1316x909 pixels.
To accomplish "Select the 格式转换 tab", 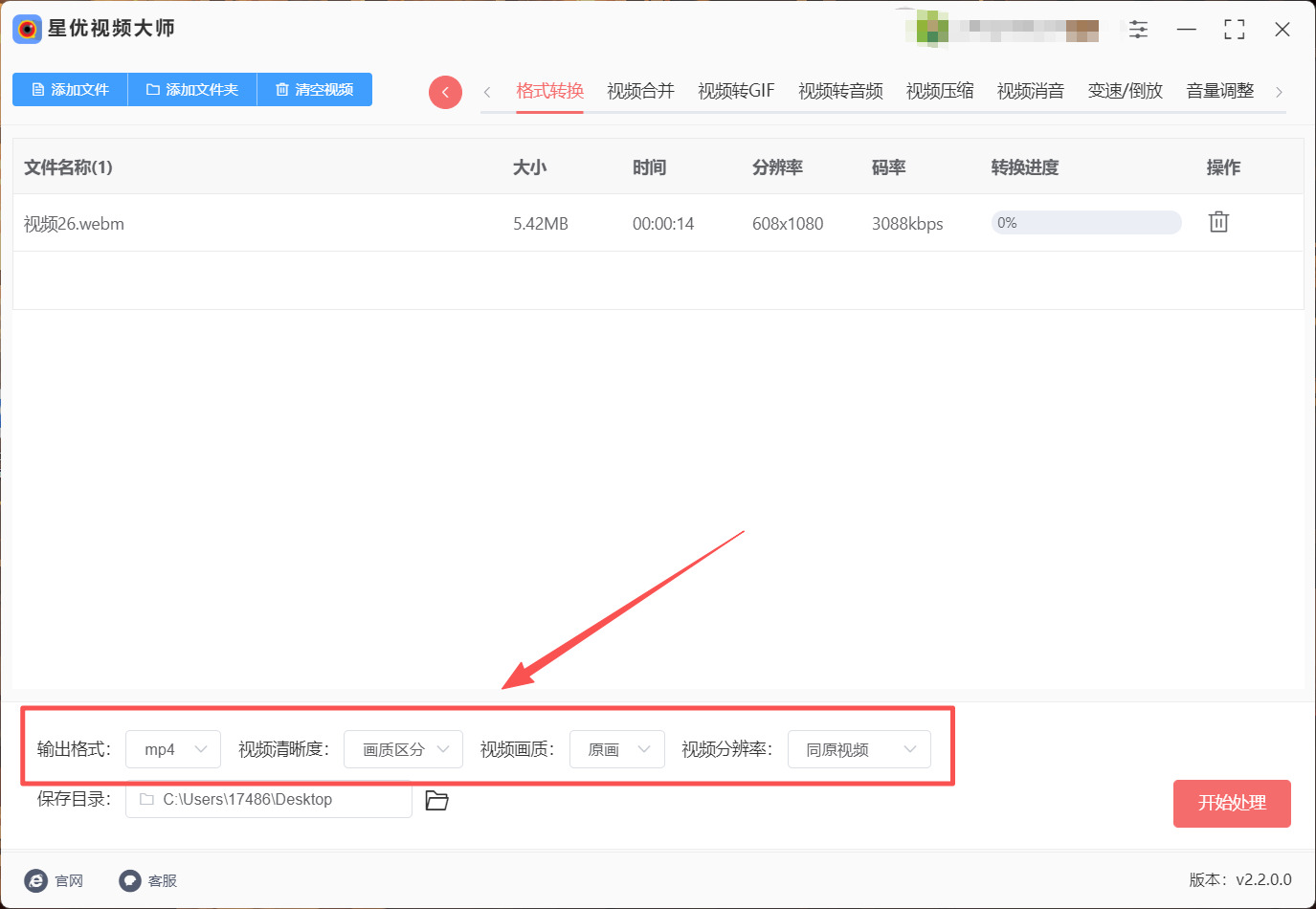I will click(549, 91).
